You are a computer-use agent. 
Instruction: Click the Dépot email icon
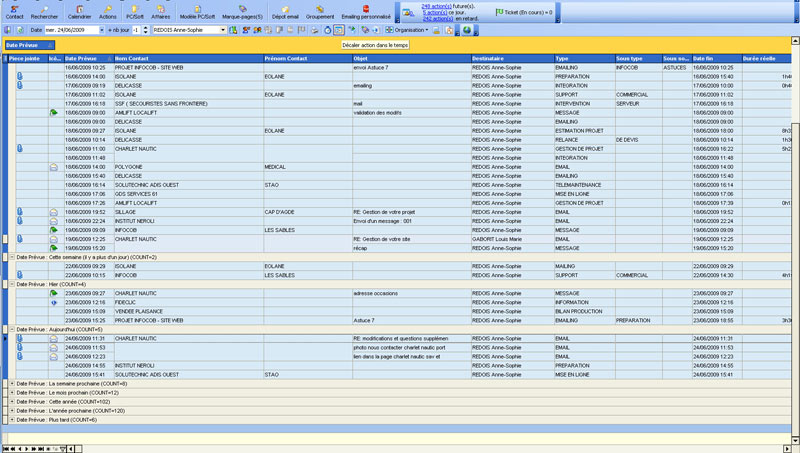coord(285,12)
